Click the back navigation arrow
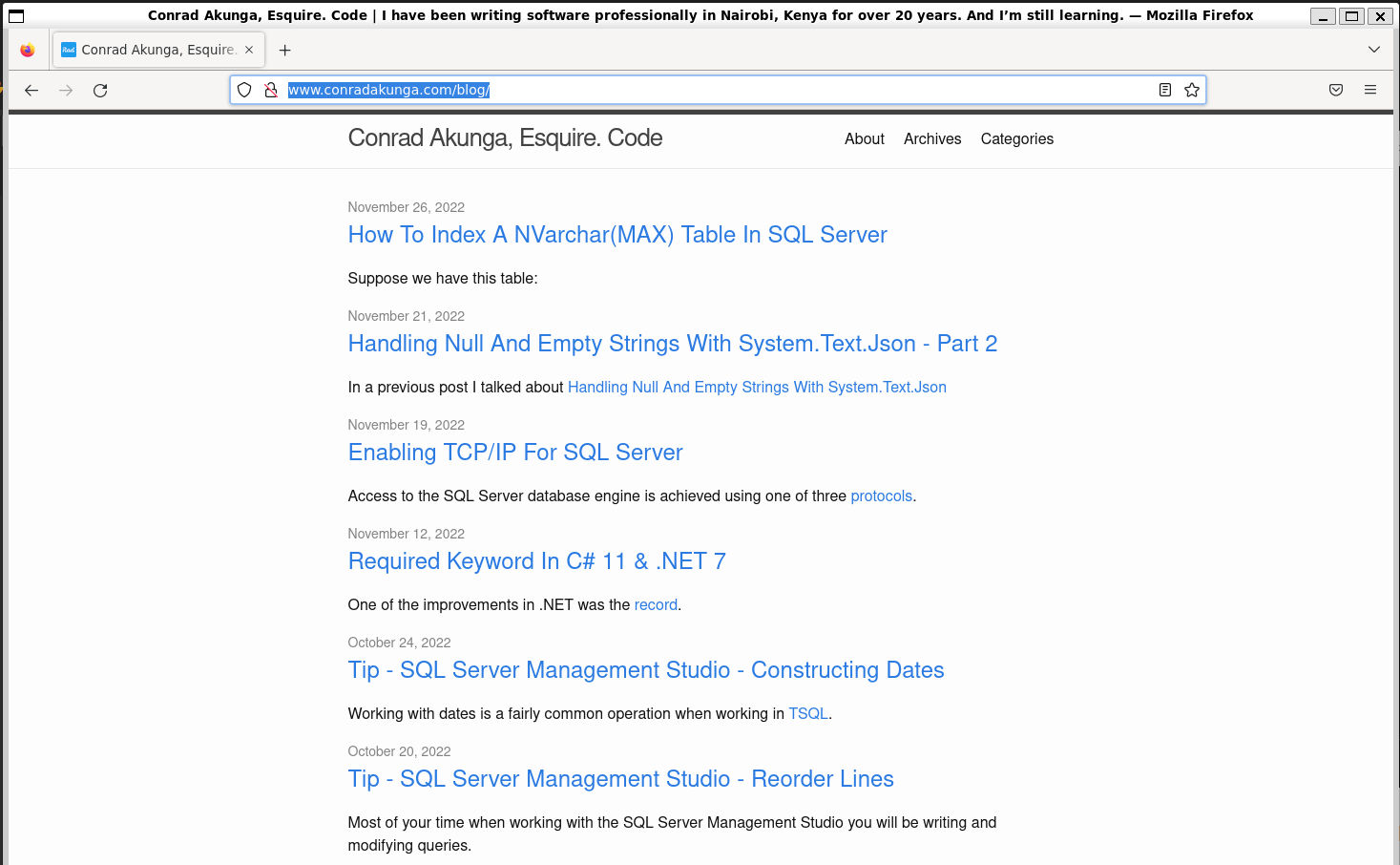1400x865 pixels. [x=31, y=90]
